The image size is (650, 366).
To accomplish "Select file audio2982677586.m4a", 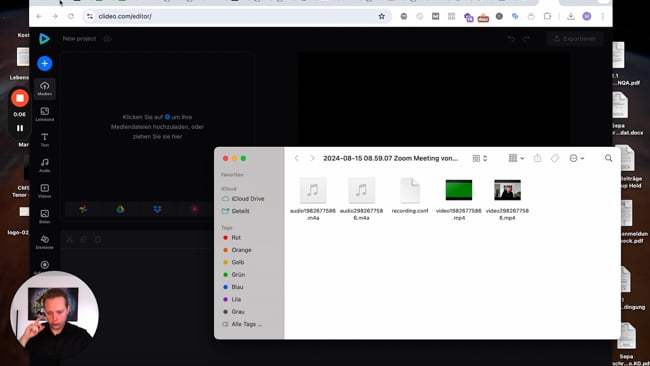I will pyautogui.click(x=361, y=199).
